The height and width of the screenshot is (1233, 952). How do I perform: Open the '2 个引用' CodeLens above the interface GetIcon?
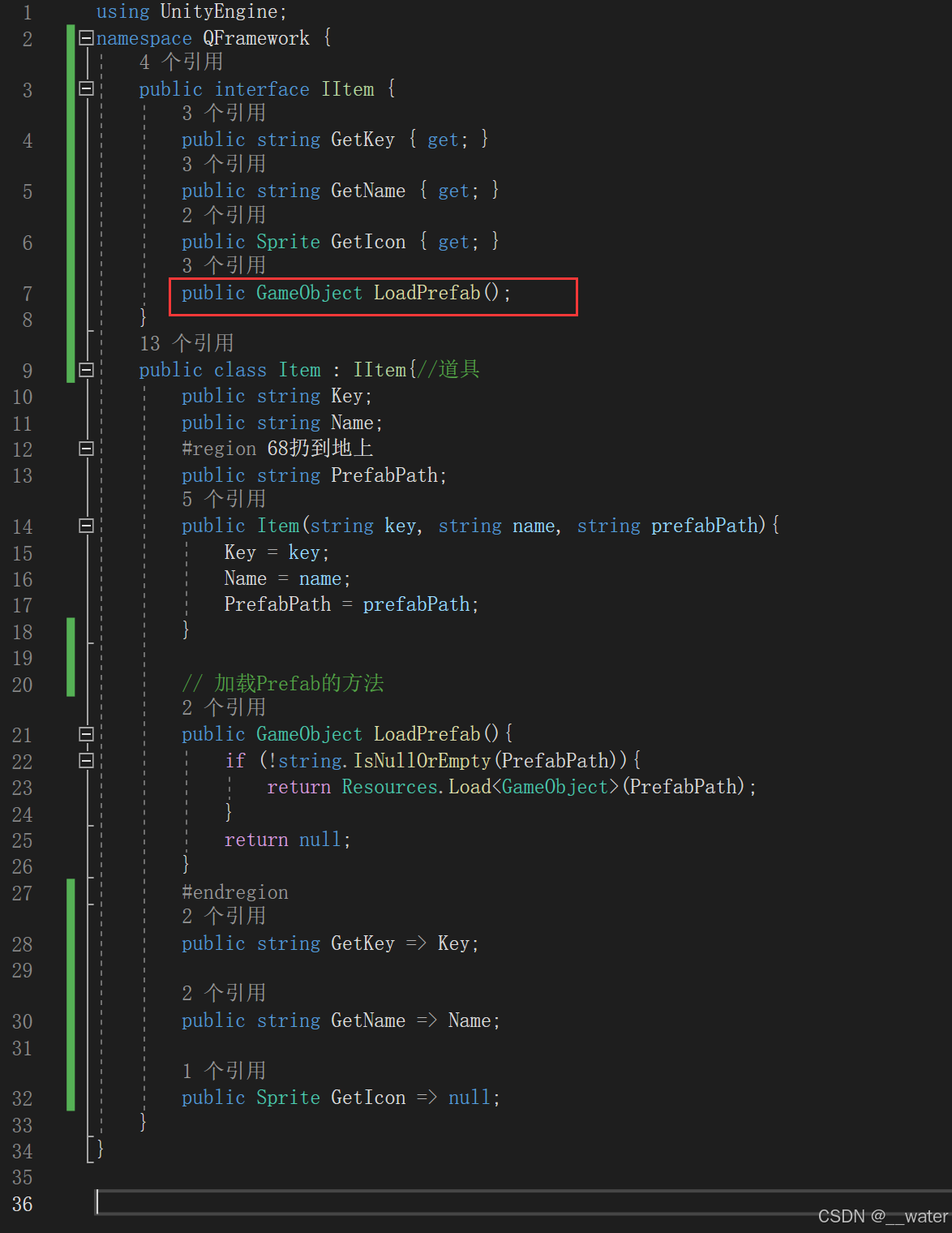click(x=224, y=215)
